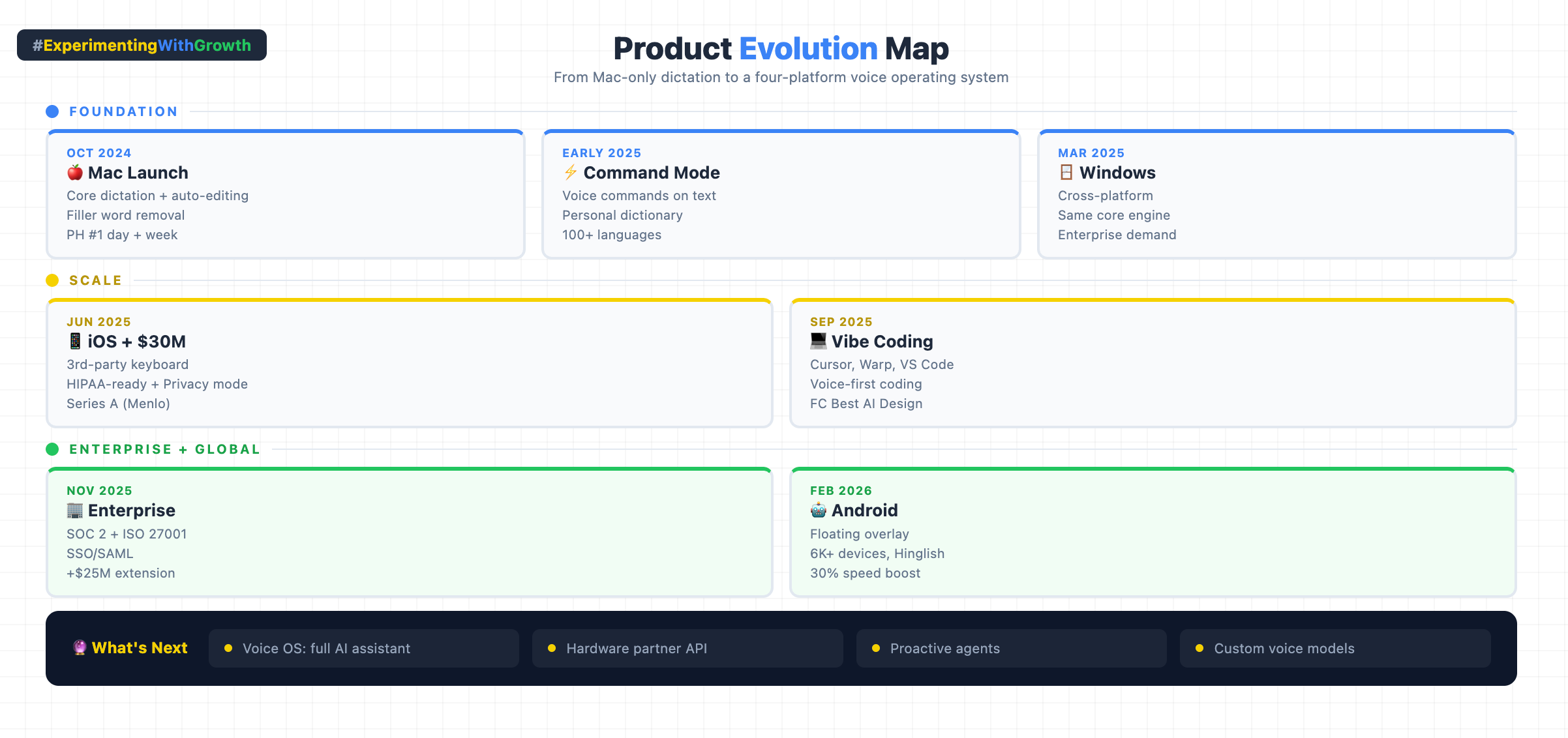The width and height of the screenshot is (1568, 738).
Task: Click the robot icon beside Android
Action: click(818, 510)
